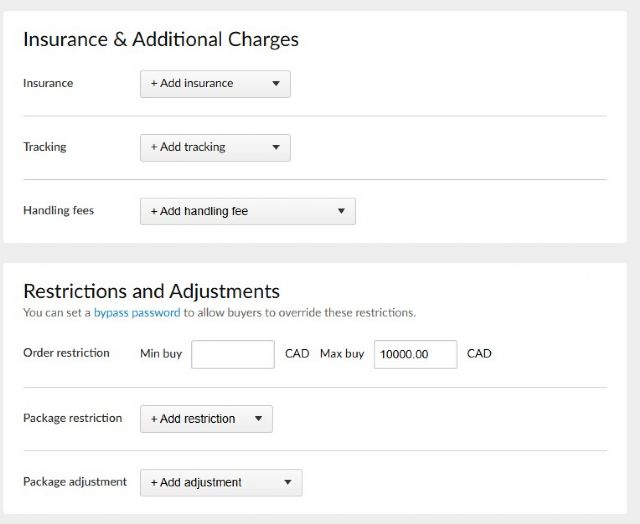
Task: Open the Add tracking dropdown
Action: (x=214, y=148)
